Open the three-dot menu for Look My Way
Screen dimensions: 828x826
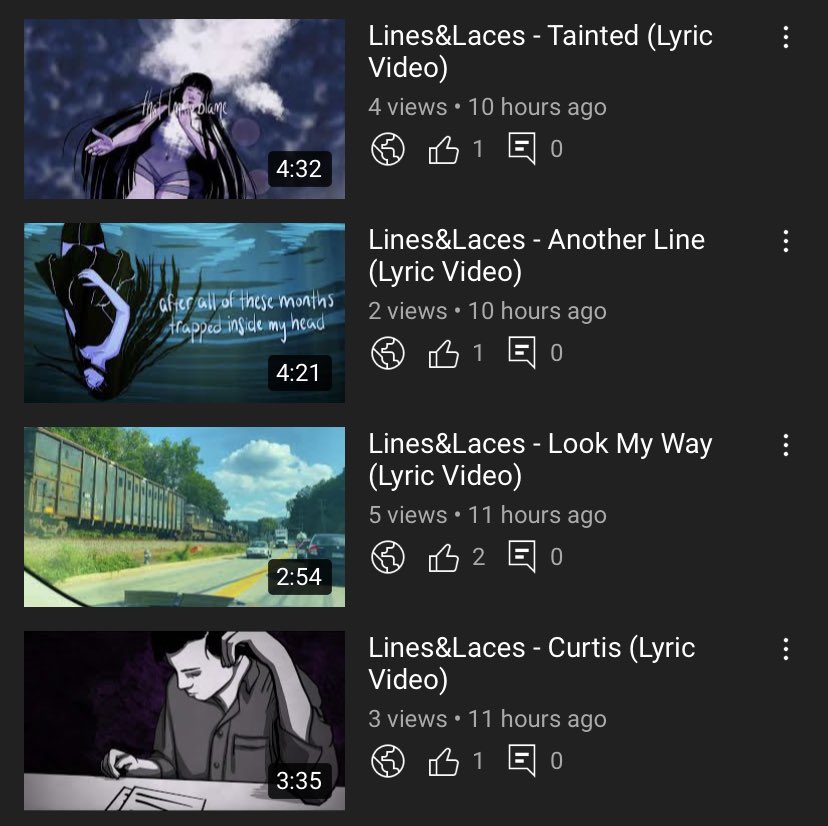(786, 445)
